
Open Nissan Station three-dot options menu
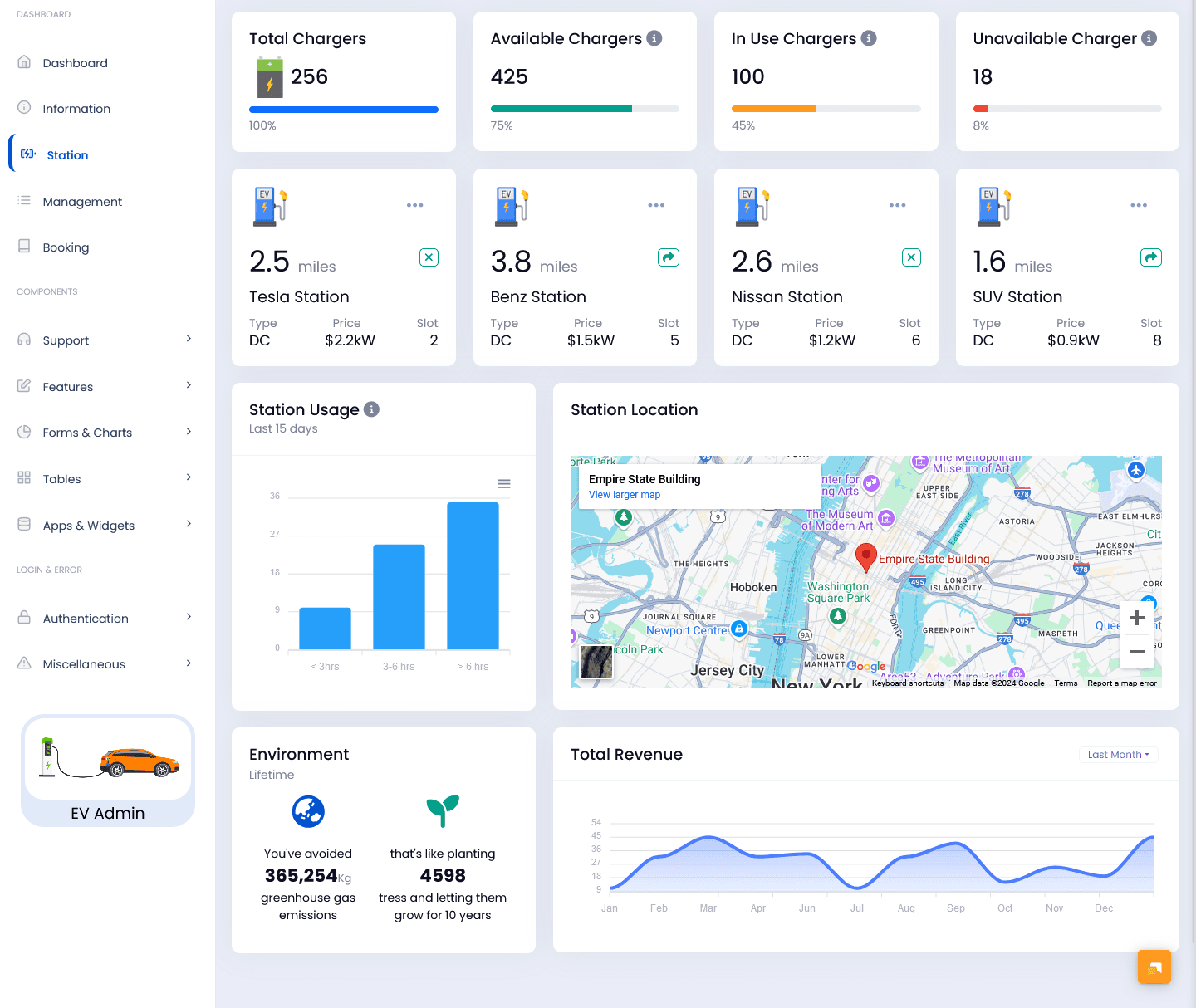[898, 205]
